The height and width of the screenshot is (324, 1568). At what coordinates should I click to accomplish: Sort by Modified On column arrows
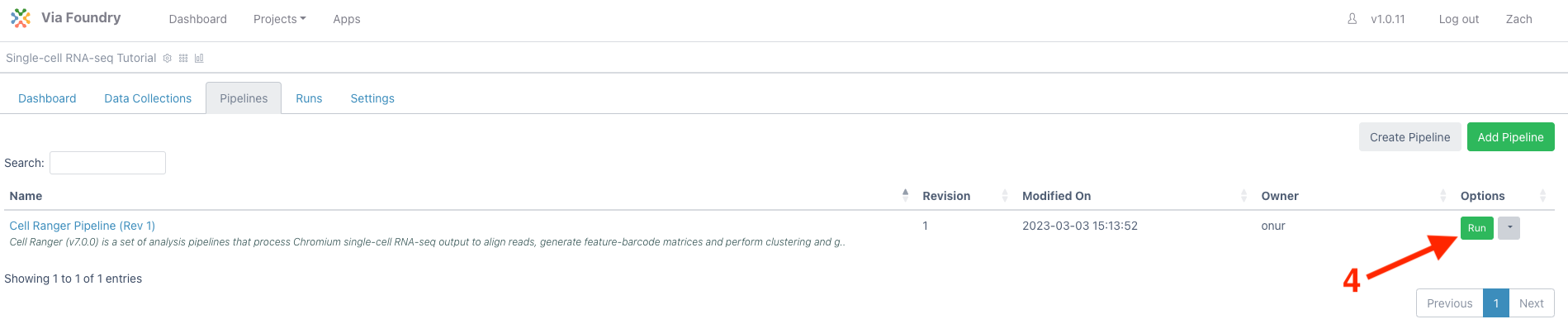coord(1244,195)
